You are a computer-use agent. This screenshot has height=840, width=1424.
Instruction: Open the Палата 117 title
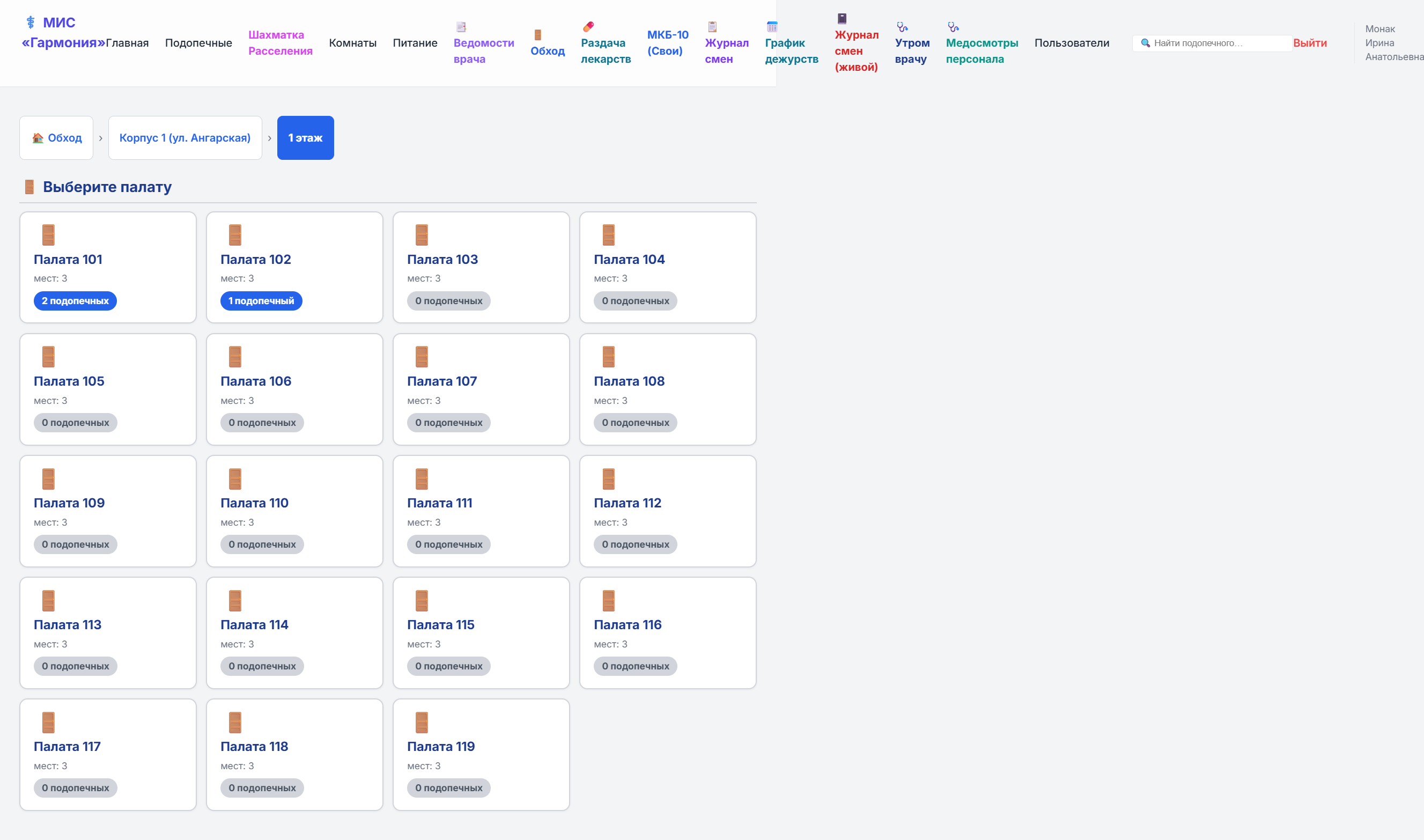point(67,746)
